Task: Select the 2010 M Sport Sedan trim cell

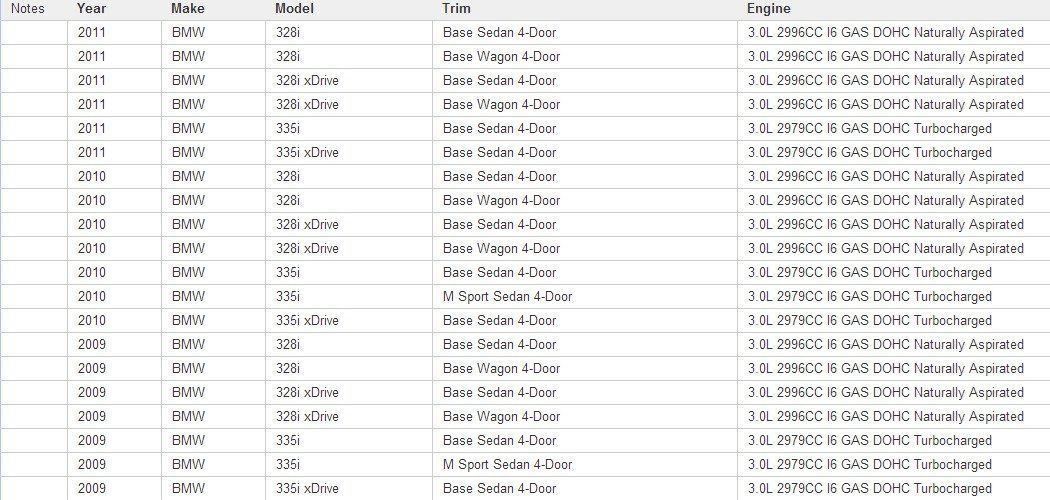Action: point(507,297)
